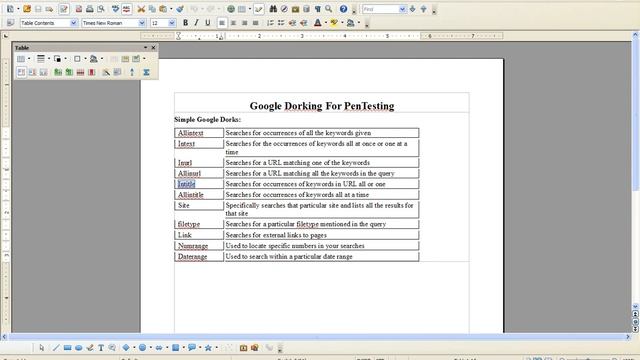Viewport: 640px width, 360px height.
Task: Click the horizontal scrollbar right arrow
Action: [x=628, y=337]
